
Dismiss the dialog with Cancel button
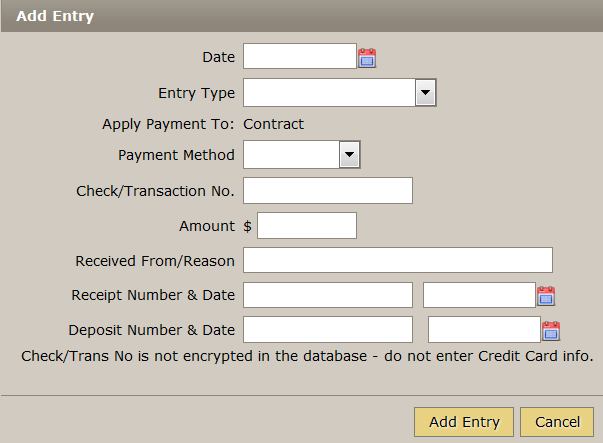[x=557, y=422]
